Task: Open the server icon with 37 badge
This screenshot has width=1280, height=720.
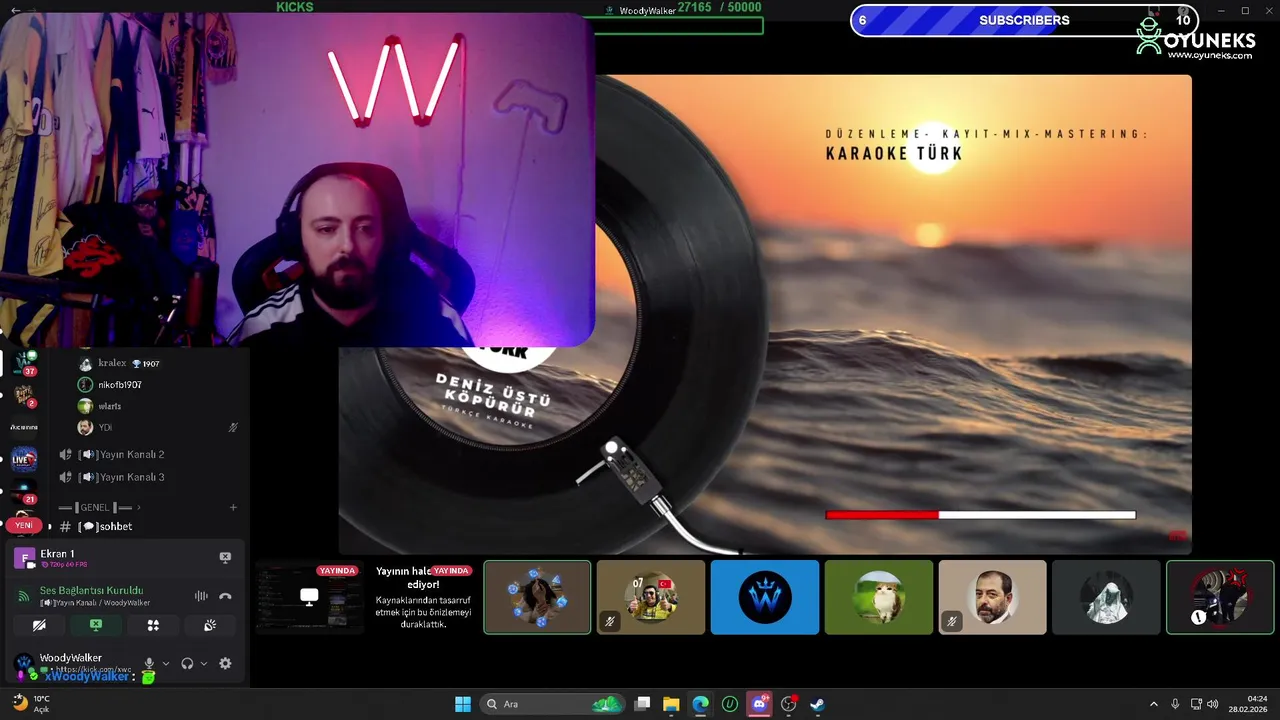Action: 24,362
